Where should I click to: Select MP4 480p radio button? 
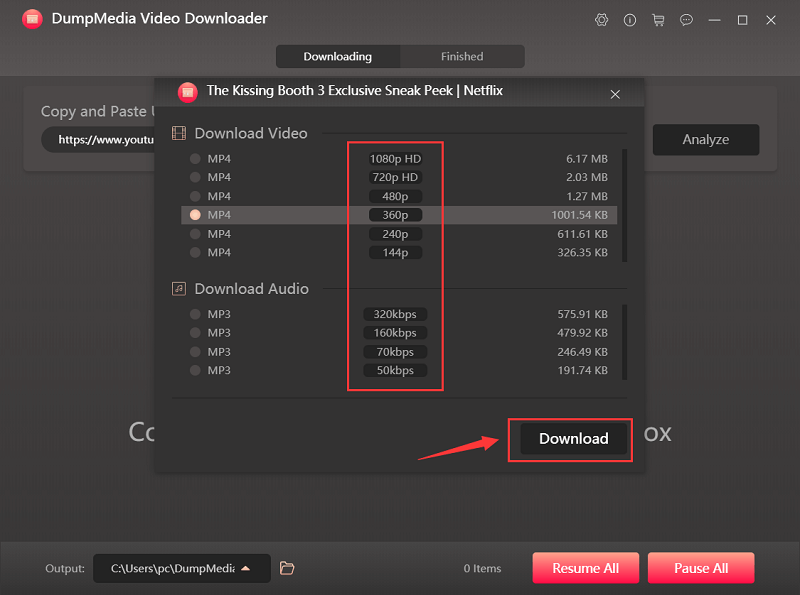pos(195,196)
